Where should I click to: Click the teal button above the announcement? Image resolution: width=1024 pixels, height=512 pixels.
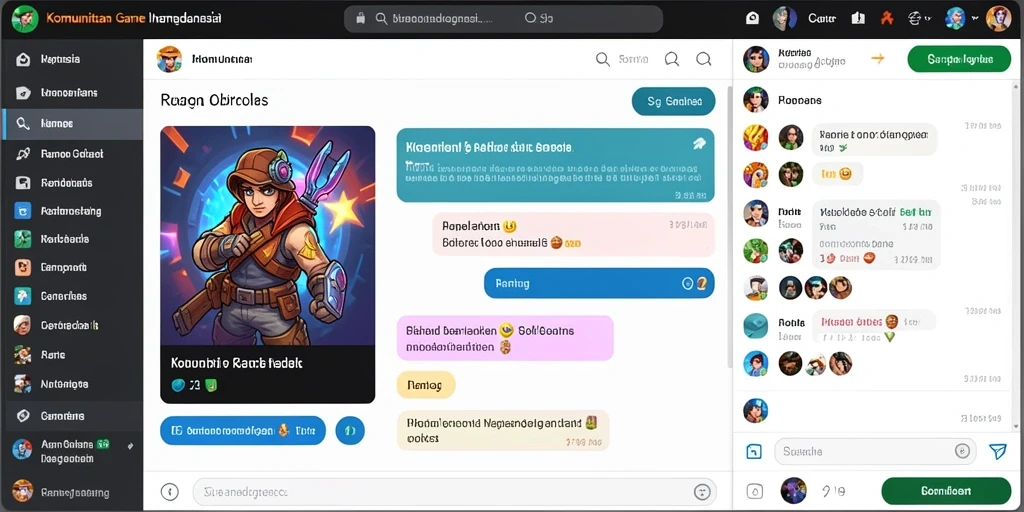pos(673,101)
